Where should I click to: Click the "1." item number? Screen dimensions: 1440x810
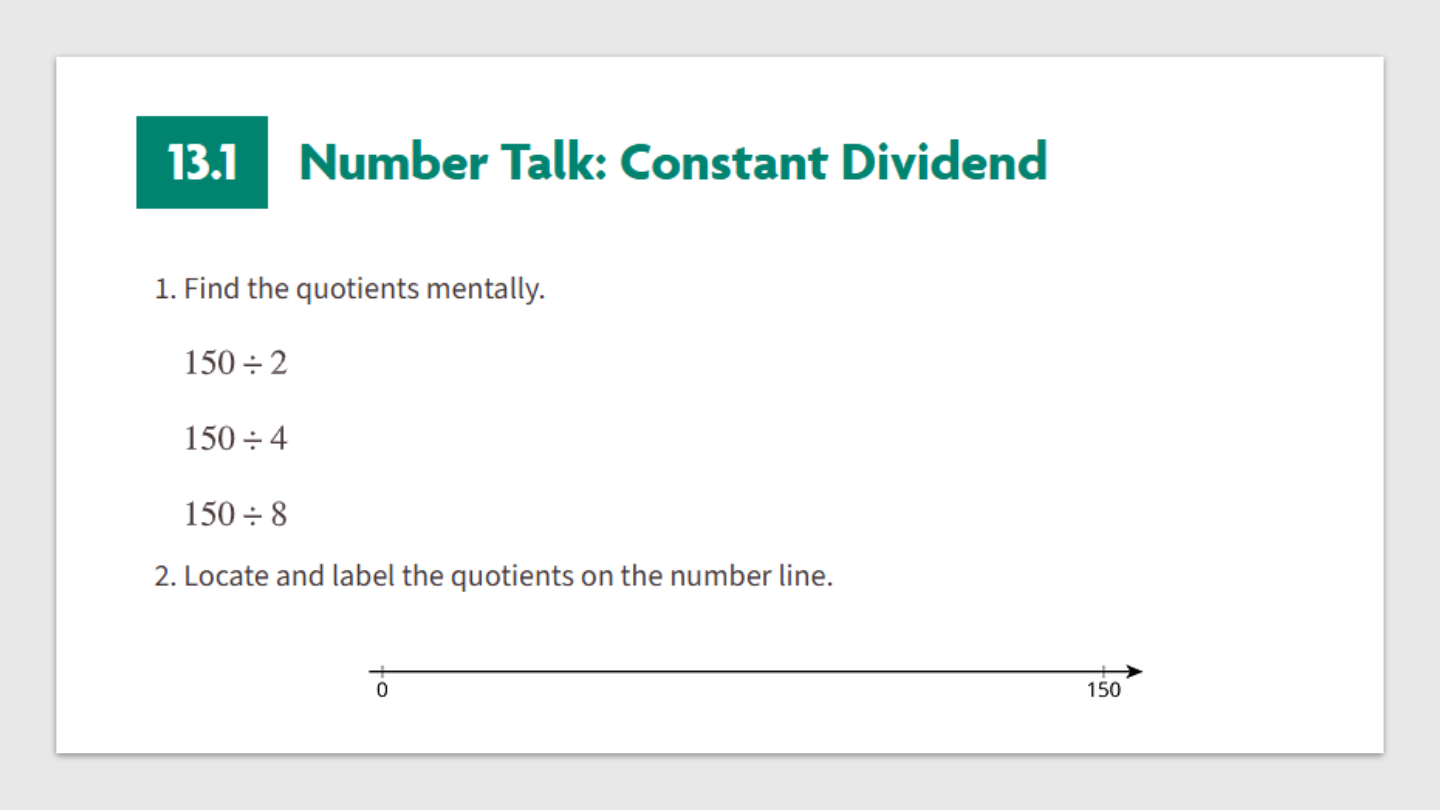pos(165,290)
